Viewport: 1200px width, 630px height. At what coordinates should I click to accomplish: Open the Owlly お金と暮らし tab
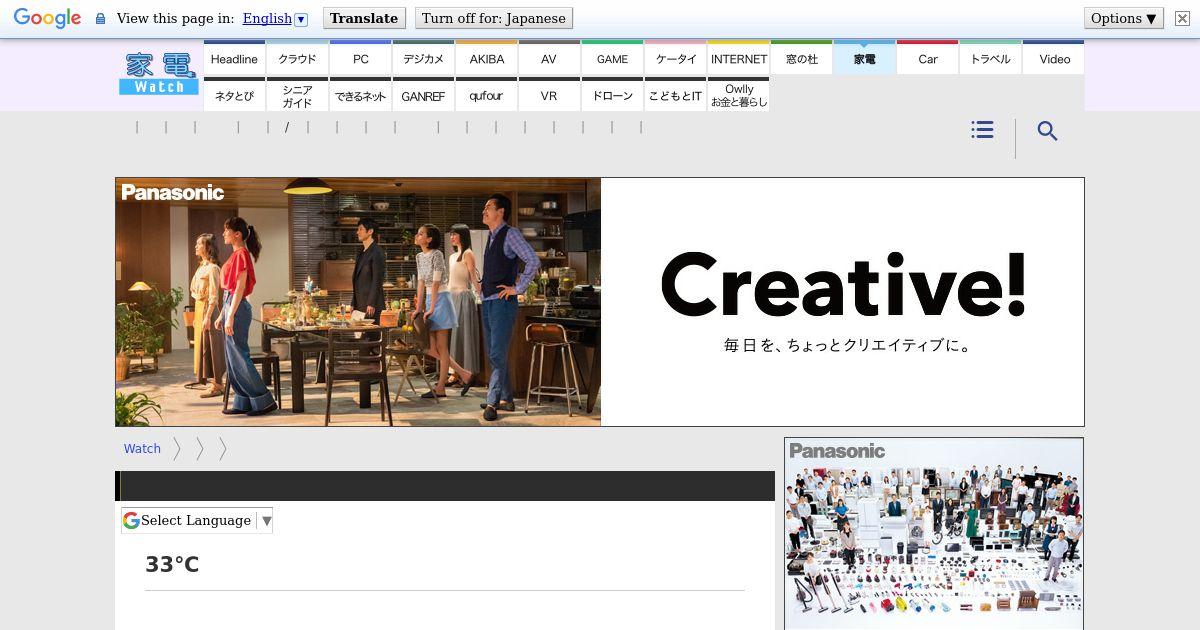738,95
